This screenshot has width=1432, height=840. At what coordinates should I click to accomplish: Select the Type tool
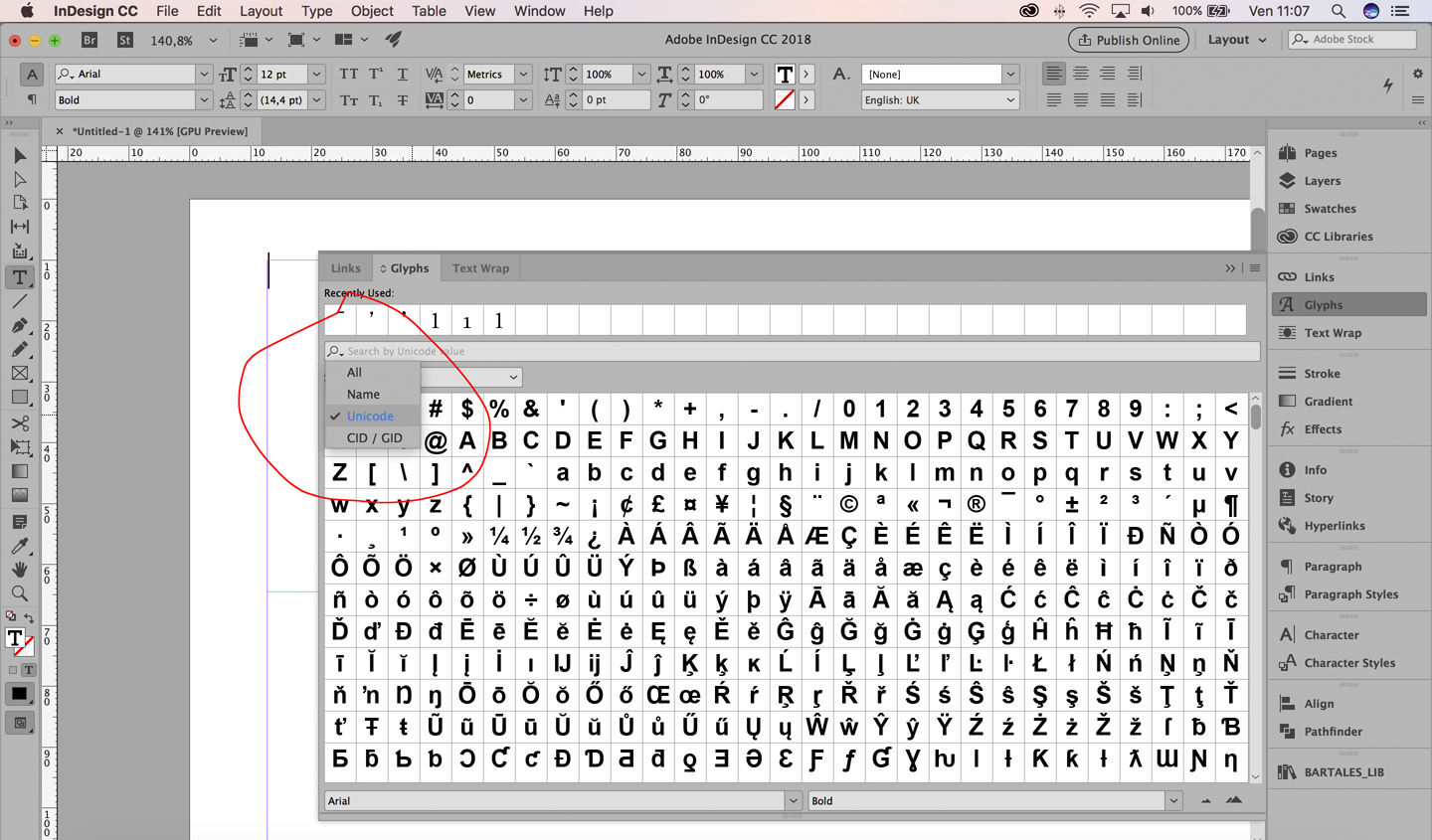pos(19,278)
